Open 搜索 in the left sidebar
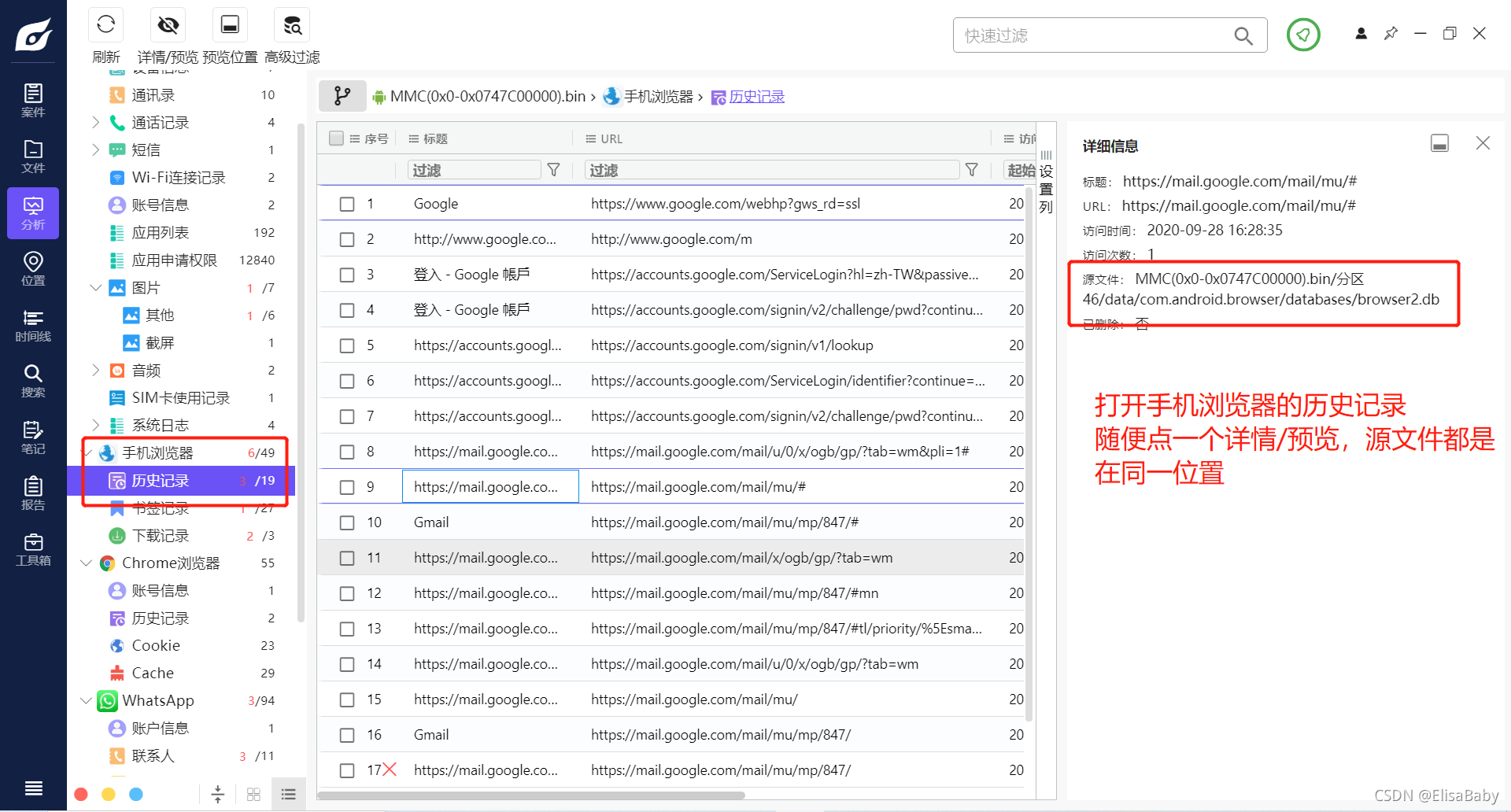This screenshot has height=812, width=1511. point(33,381)
